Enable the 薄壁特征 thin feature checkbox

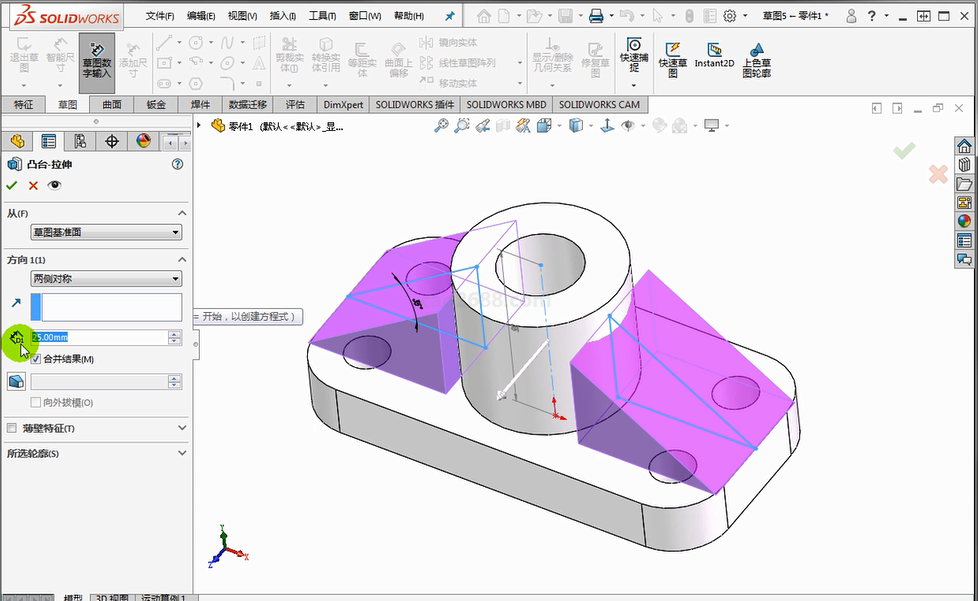click(x=12, y=428)
